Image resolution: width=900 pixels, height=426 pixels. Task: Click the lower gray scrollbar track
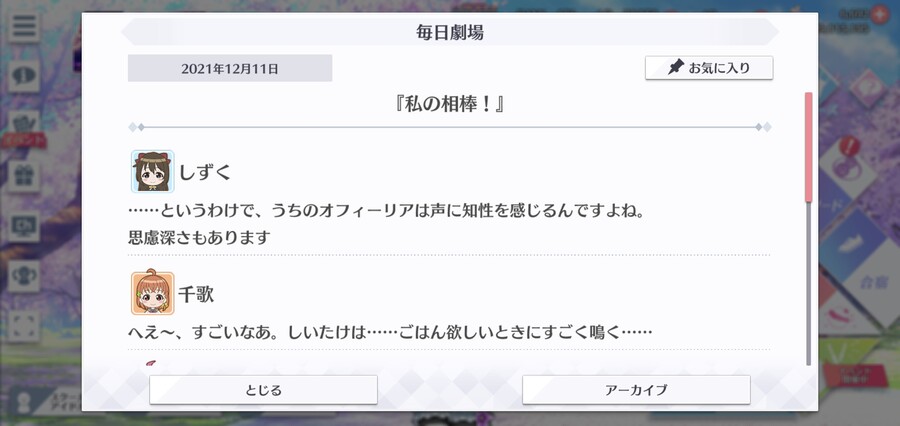coord(809,284)
